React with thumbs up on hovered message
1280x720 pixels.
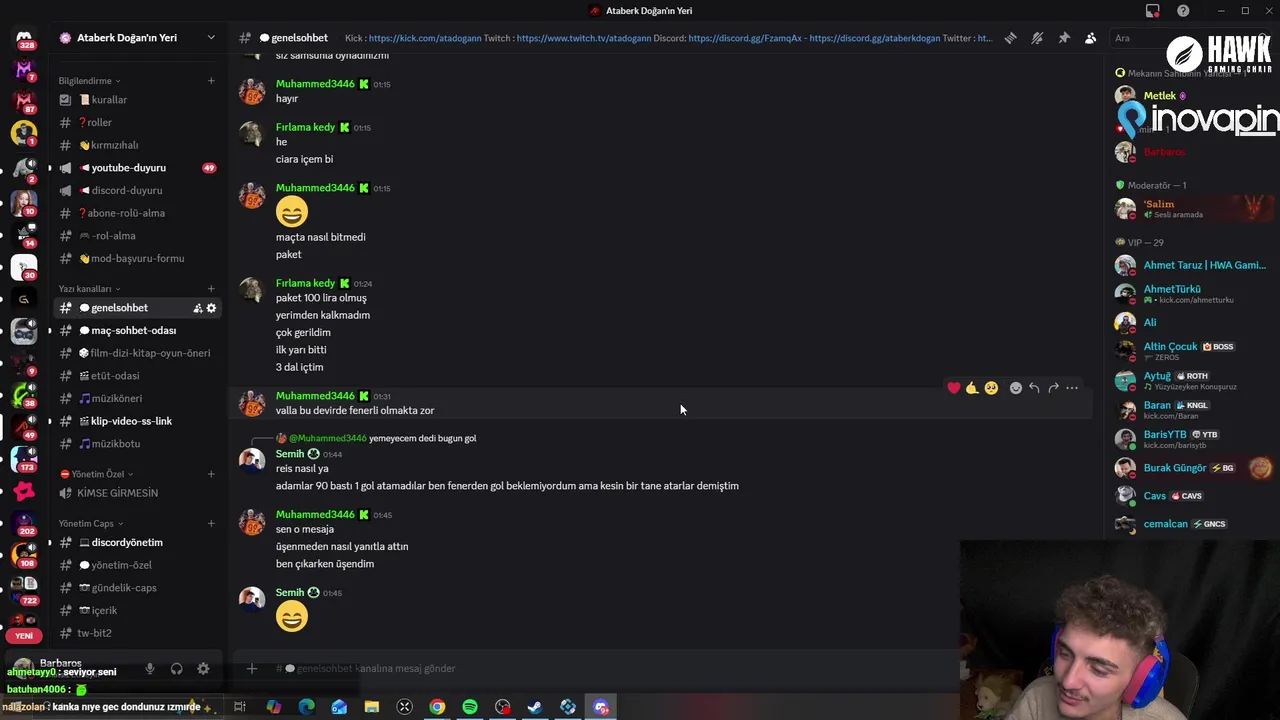click(972, 388)
